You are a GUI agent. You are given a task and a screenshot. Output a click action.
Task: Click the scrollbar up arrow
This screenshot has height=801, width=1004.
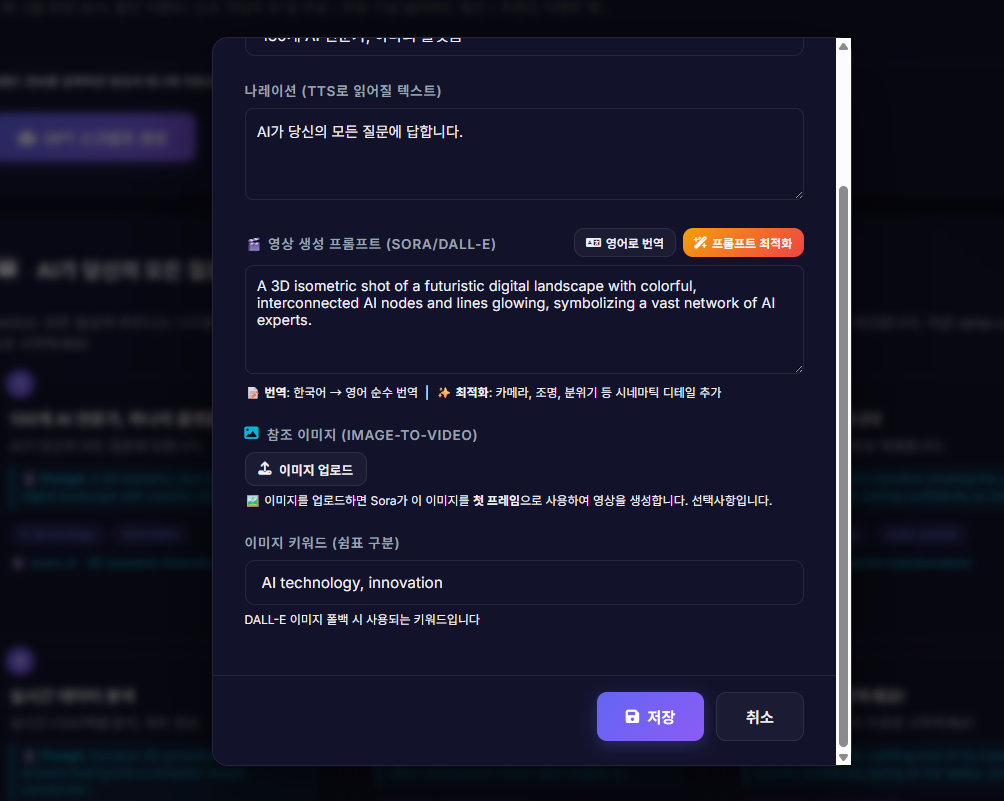click(843, 46)
